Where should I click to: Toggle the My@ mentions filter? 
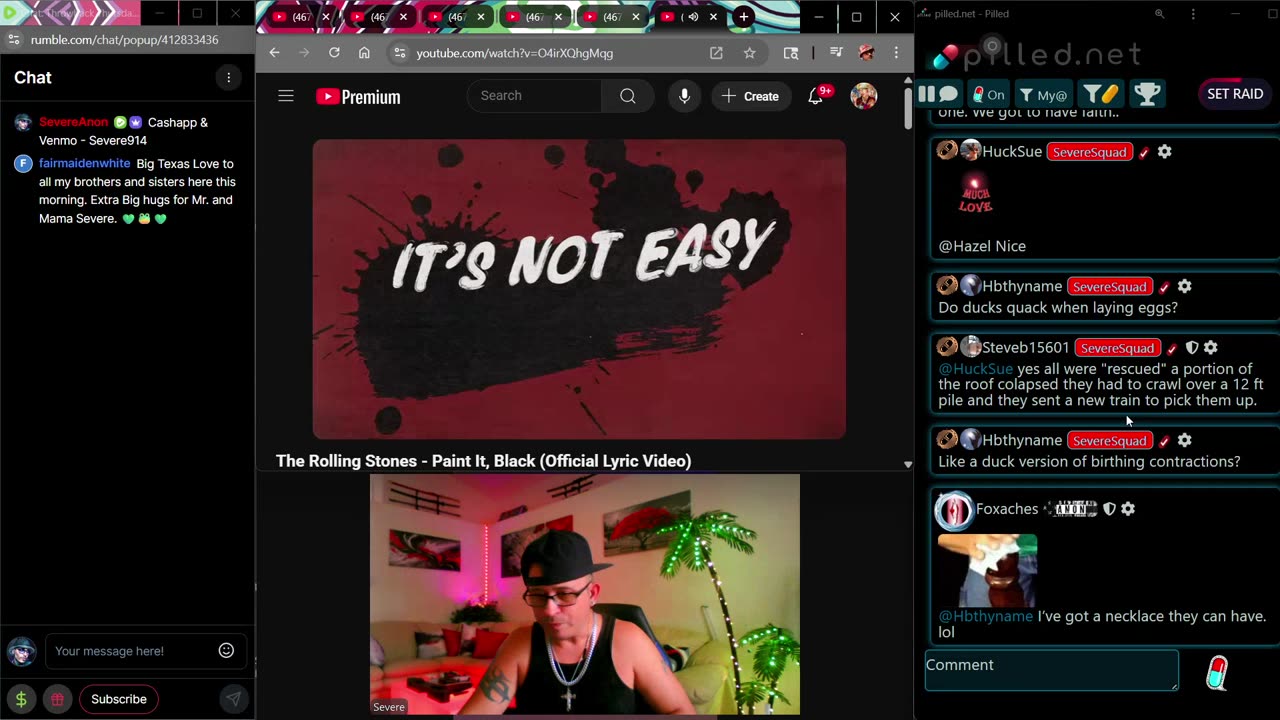tap(1043, 94)
